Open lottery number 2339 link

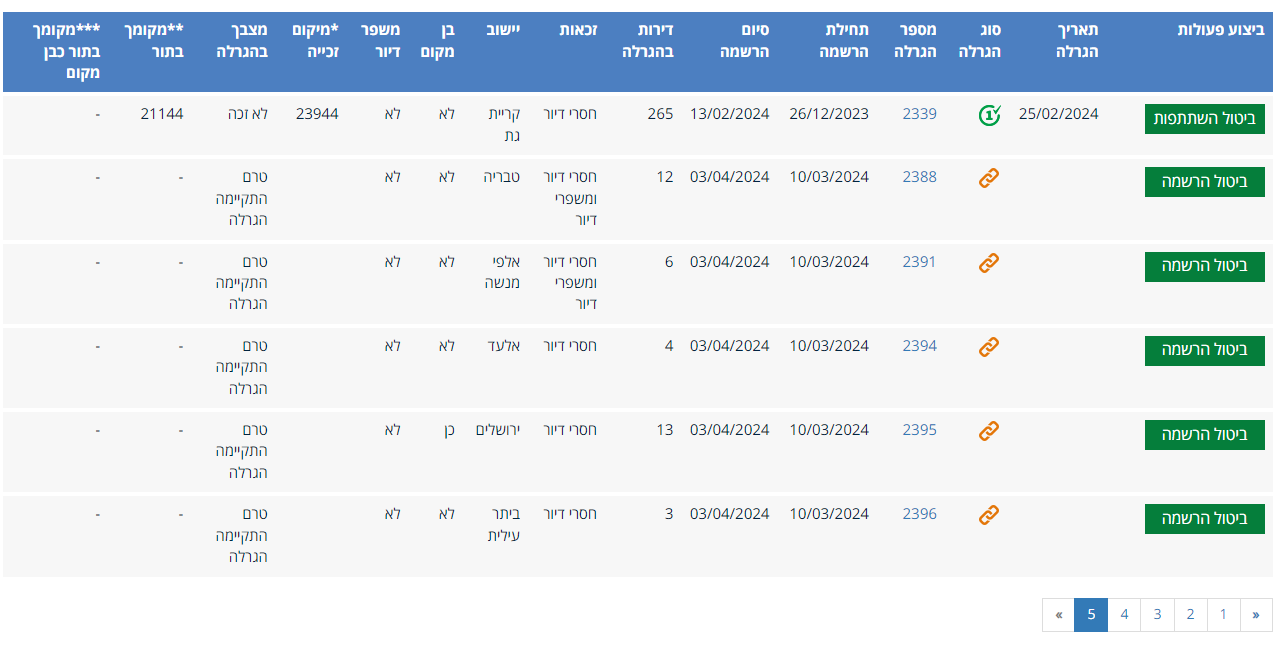pyautogui.click(x=919, y=114)
